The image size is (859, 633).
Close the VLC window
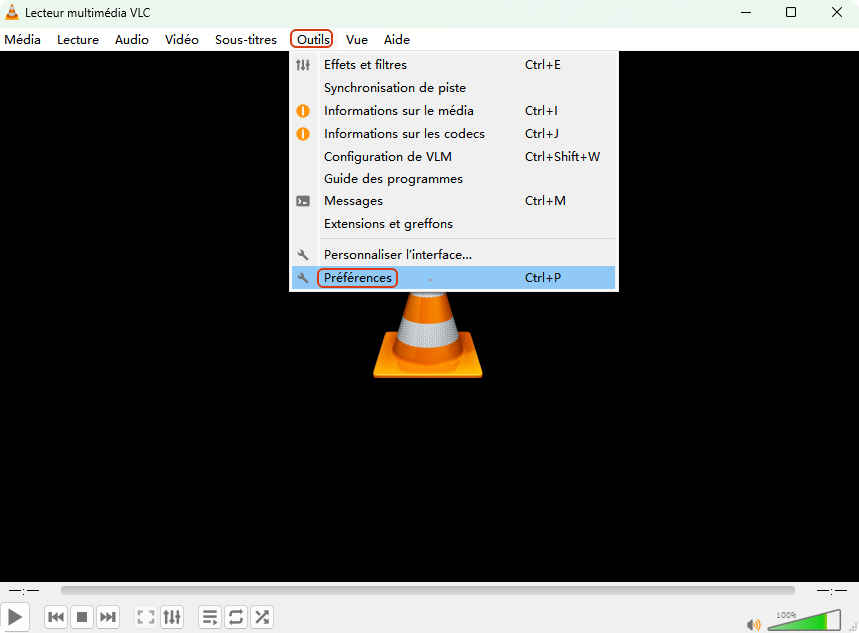tap(837, 12)
